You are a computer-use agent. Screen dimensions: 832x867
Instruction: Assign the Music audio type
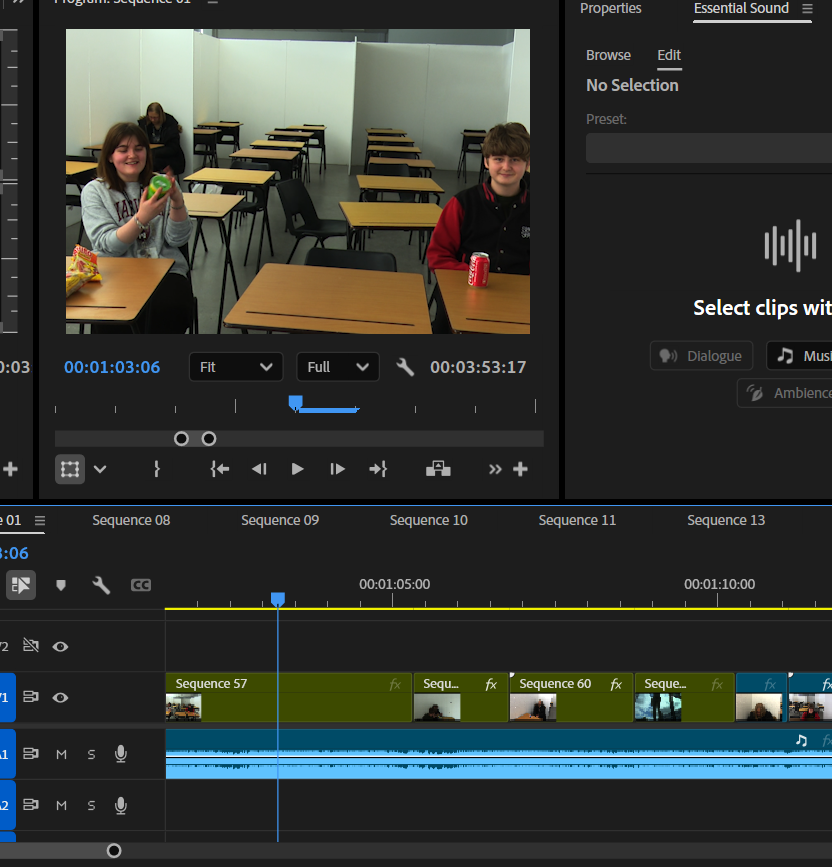(799, 356)
